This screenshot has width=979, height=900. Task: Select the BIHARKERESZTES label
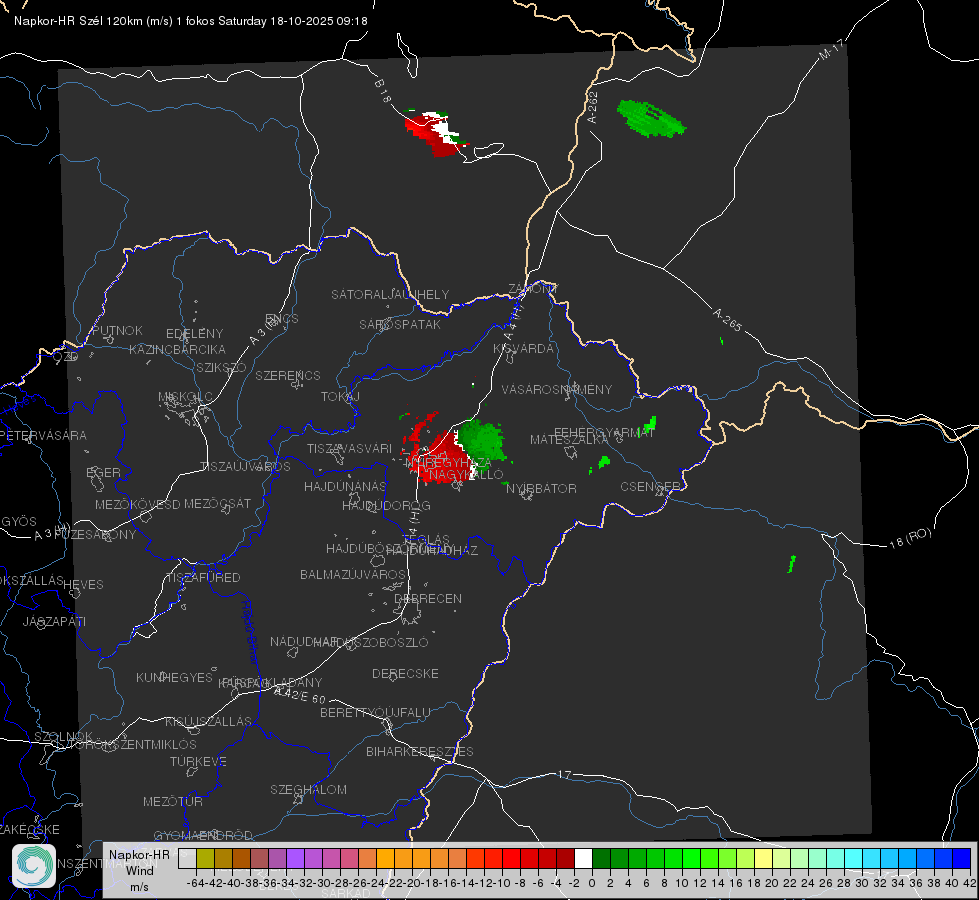pos(420,751)
